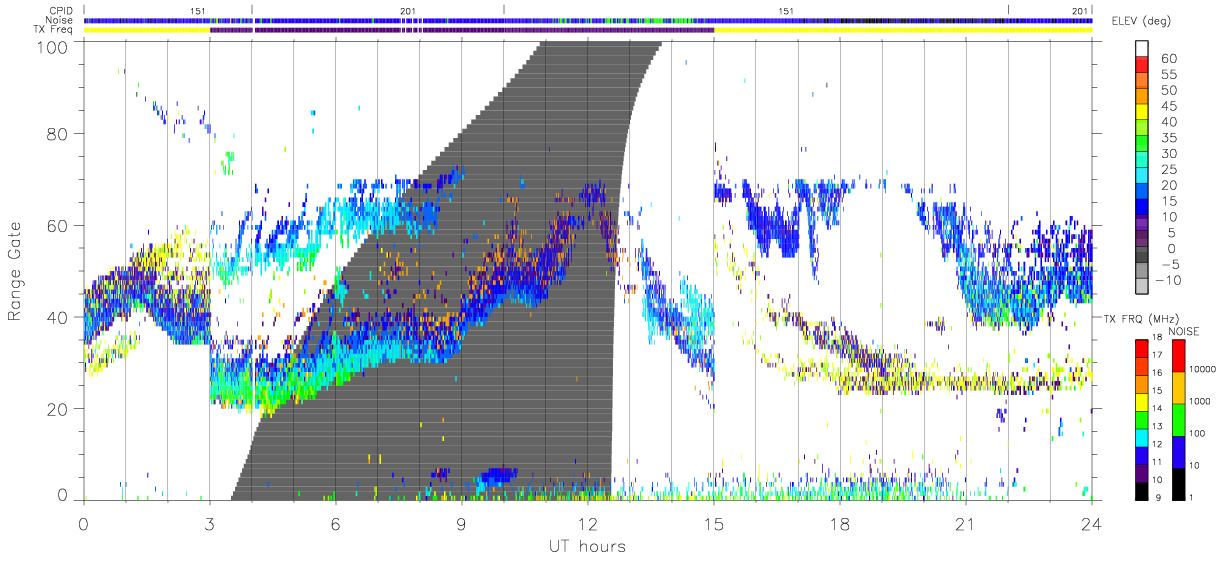
Task: Click the CPID value 201 near 8 UT
Action: pos(408,10)
